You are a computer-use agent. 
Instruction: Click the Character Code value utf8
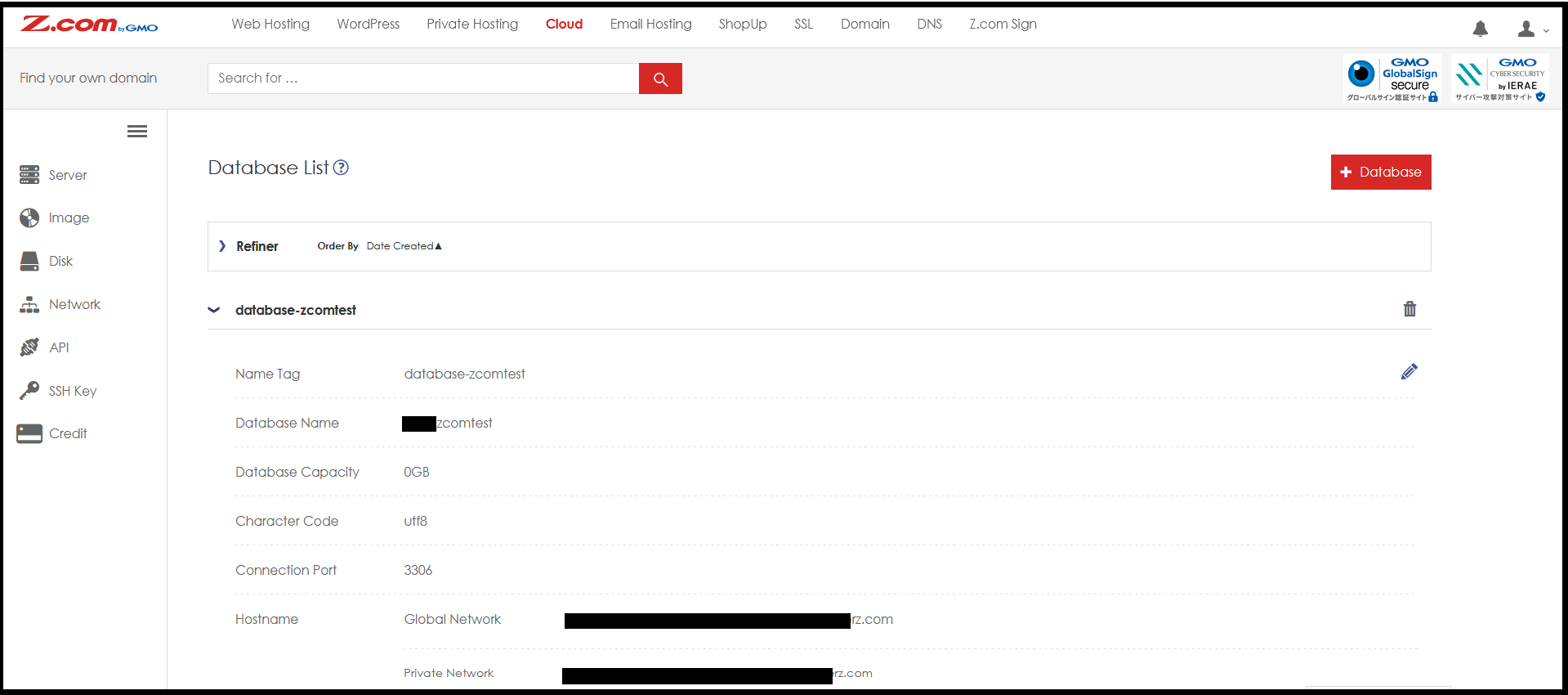tap(415, 521)
